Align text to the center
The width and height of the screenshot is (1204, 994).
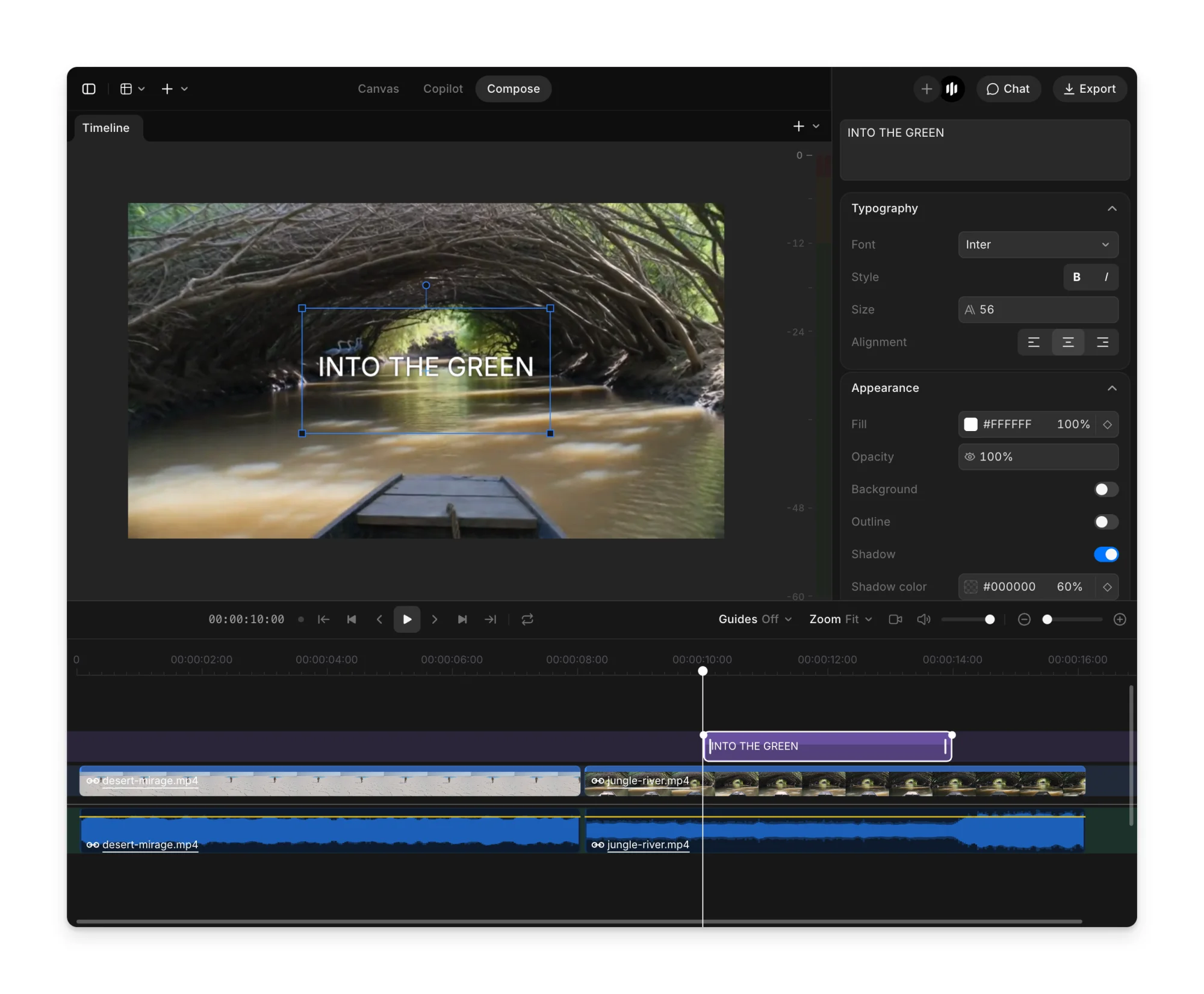pyautogui.click(x=1068, y=342)
